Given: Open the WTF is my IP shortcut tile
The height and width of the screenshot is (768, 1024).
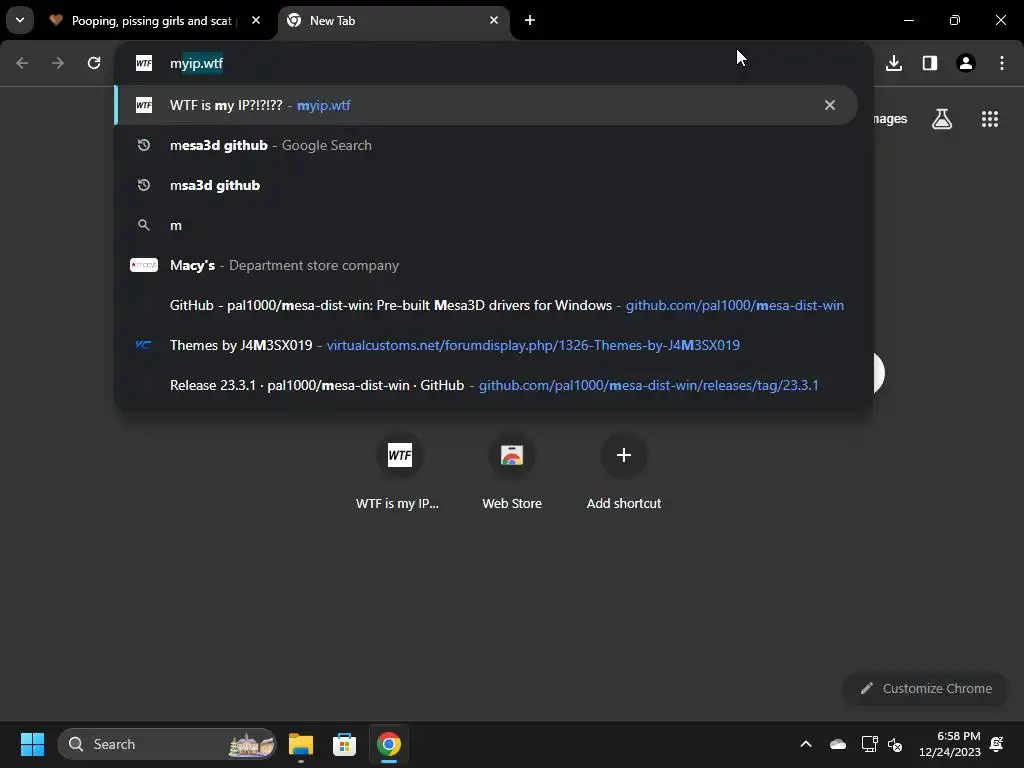Looking at the screenshot, I should click(x=398, y=473).
